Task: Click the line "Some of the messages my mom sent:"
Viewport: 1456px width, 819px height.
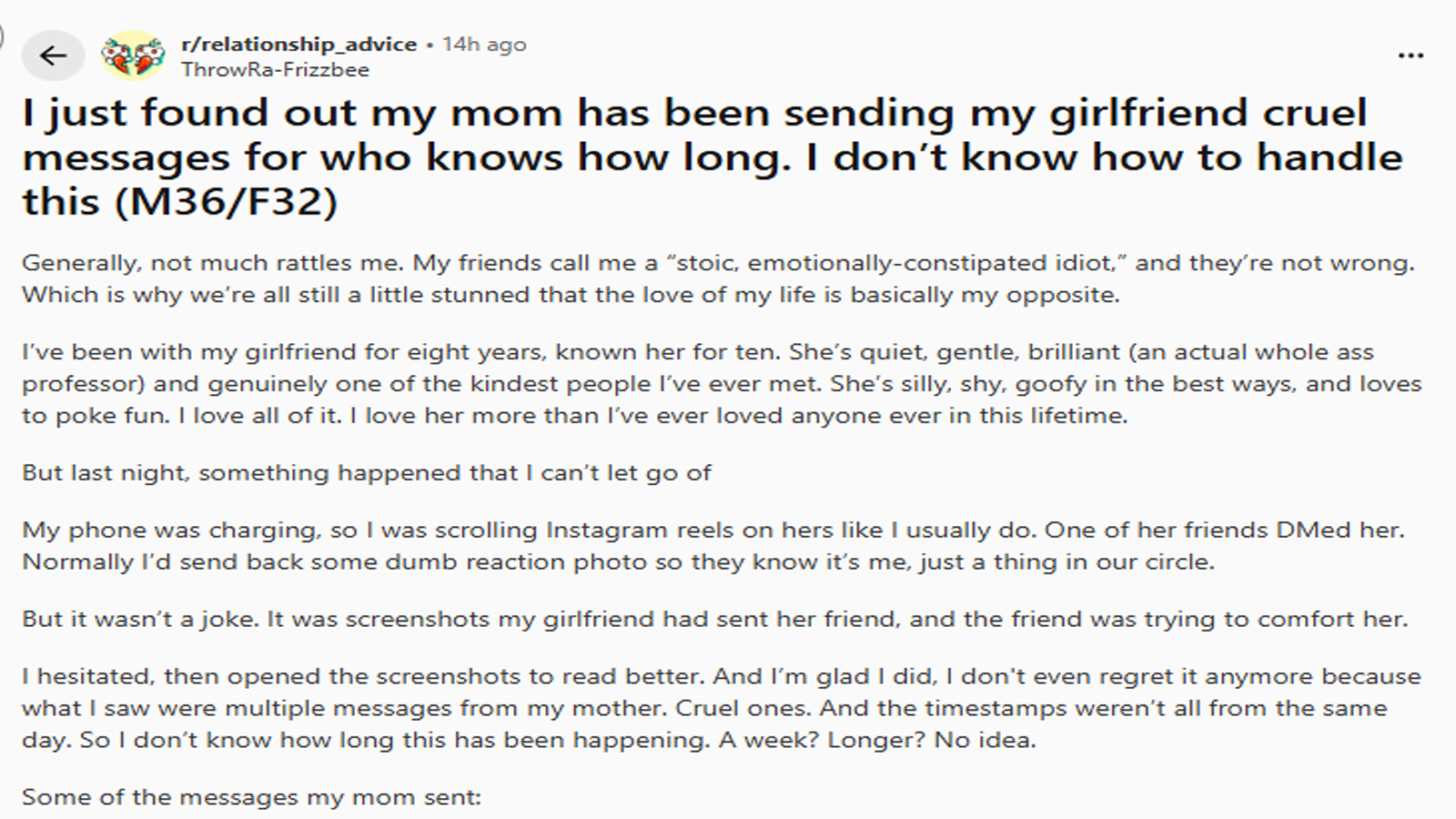Action: (x=251, y=797)
